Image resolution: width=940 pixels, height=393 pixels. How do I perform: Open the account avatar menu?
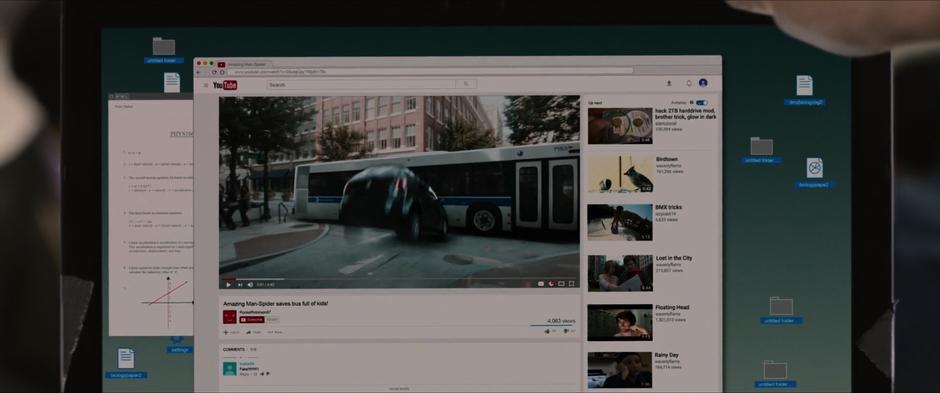click(703, 83)
